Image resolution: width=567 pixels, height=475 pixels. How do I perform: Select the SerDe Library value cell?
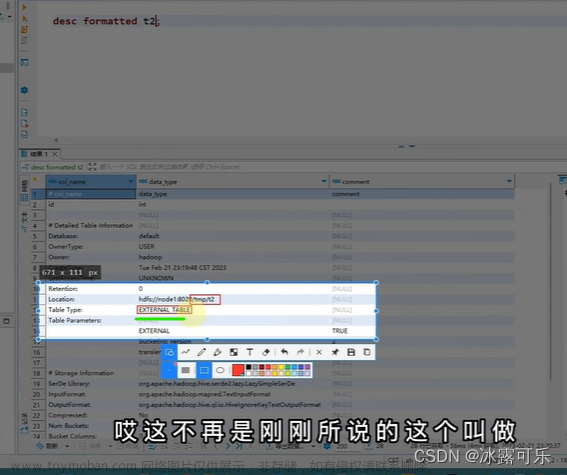coord(233,384)
